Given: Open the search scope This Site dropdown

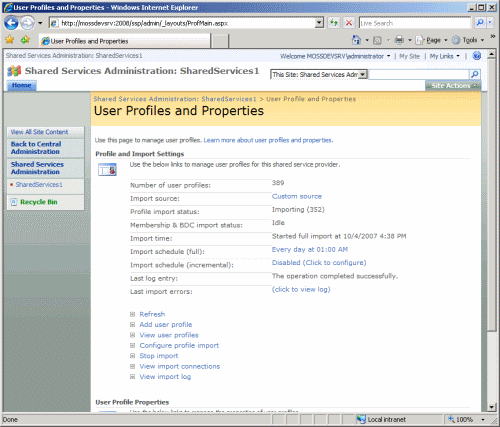Looking at the screenshot, I should (x=319, y=74).
